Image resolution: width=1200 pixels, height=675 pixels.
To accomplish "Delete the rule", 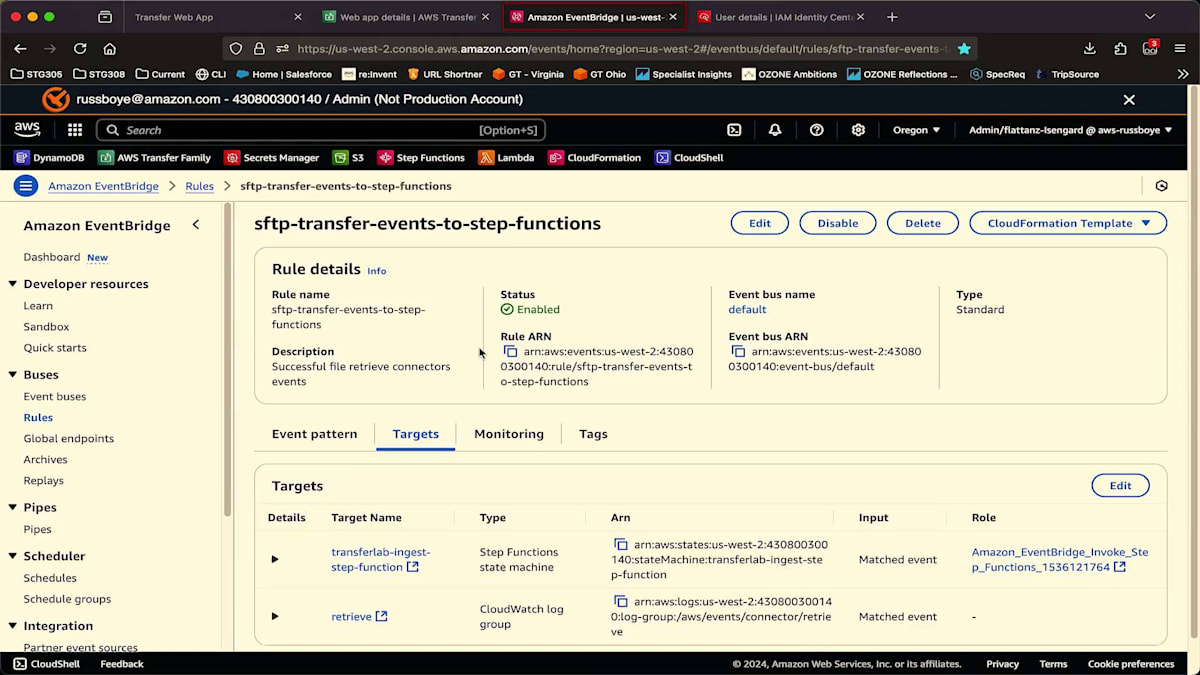I will [923, 223].
